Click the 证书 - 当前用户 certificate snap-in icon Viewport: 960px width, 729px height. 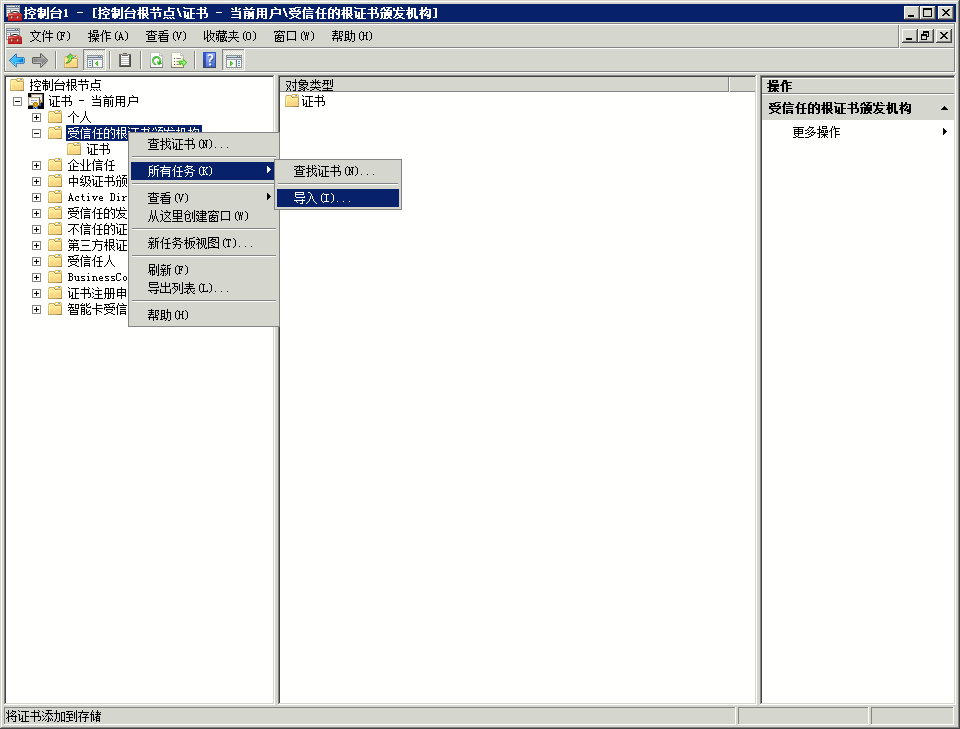(36, 101)
